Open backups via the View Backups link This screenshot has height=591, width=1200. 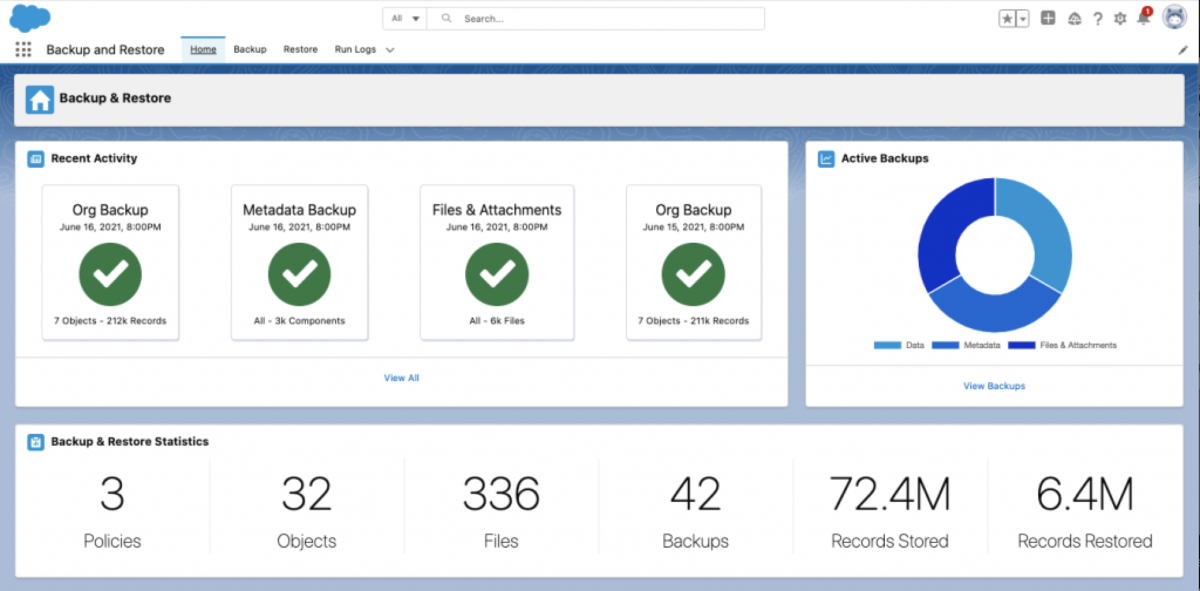click(993, 385)
